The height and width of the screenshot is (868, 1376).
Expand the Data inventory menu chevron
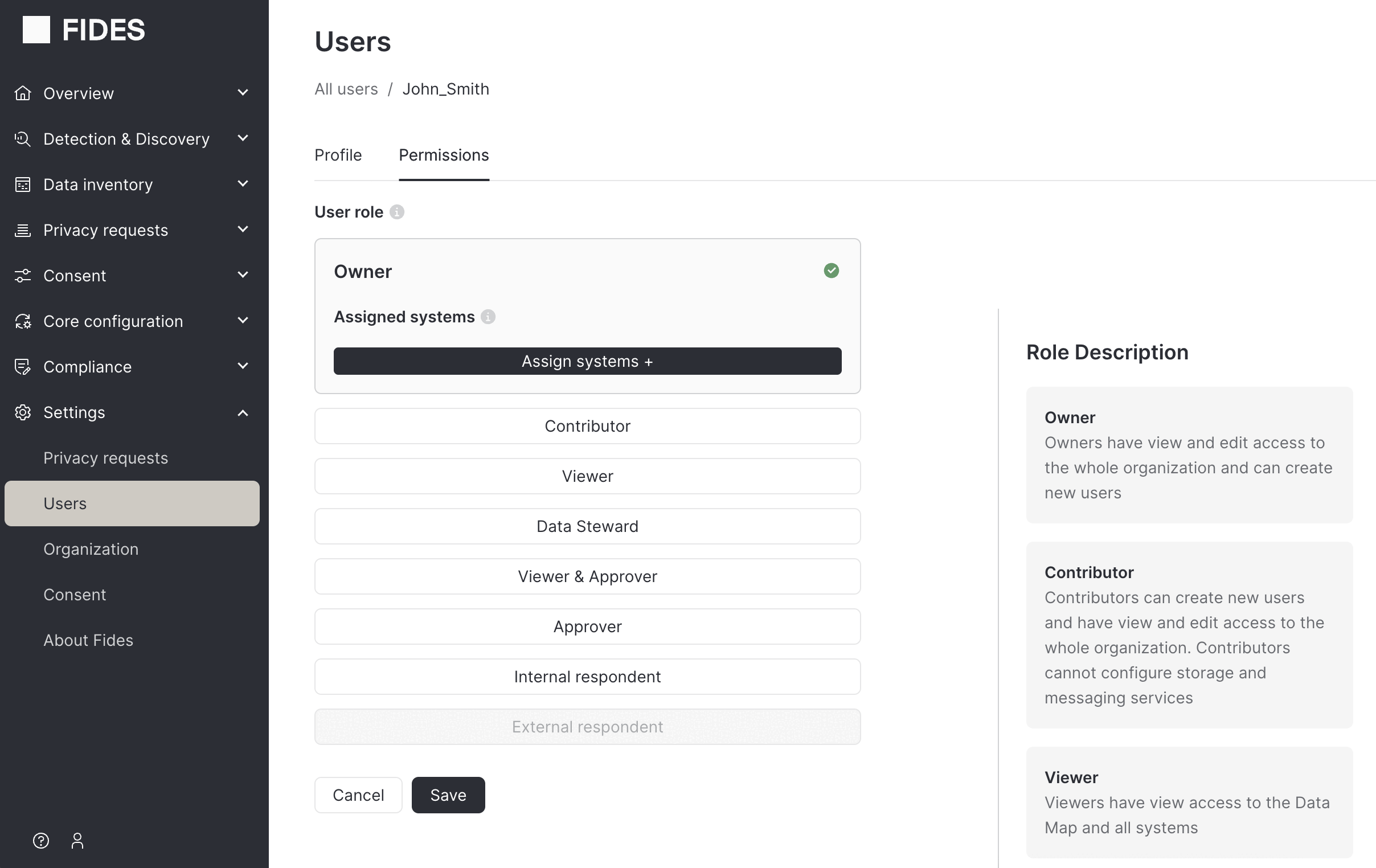243,184
